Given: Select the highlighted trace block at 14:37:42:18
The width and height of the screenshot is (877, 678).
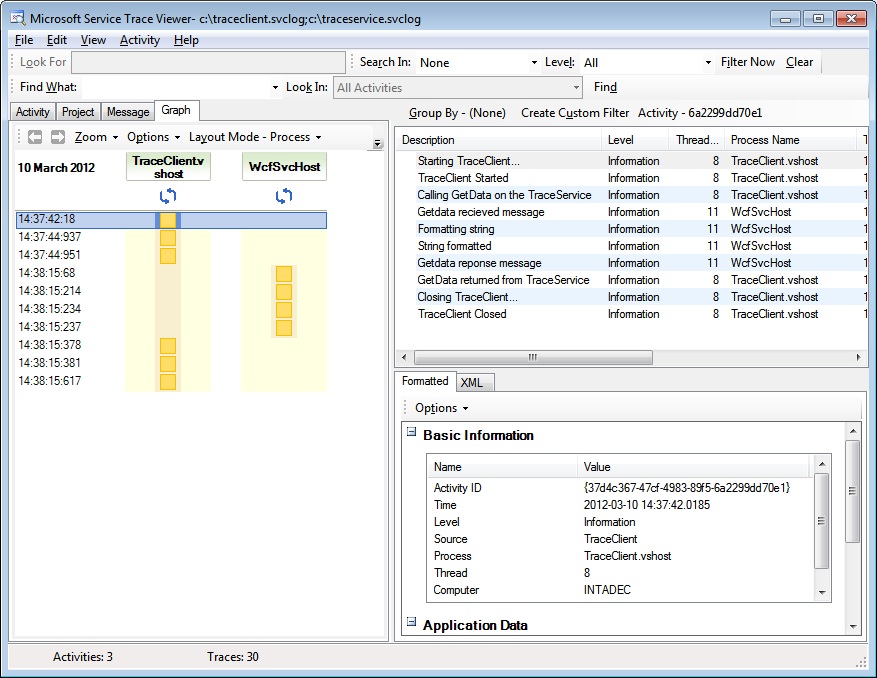Looking at the screenshot, I should pos(168,220).
